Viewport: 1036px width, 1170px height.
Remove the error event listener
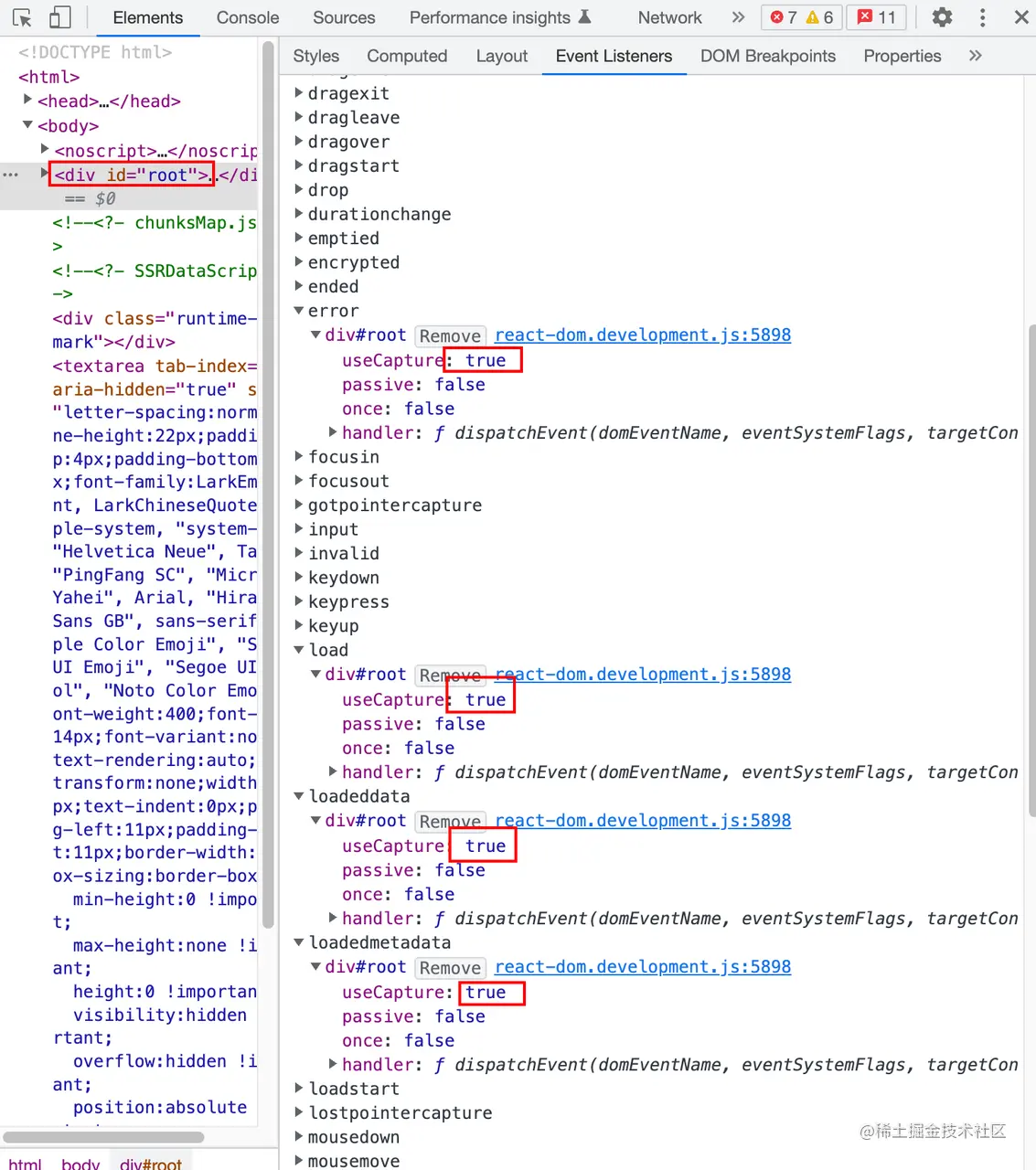[450, 335]
